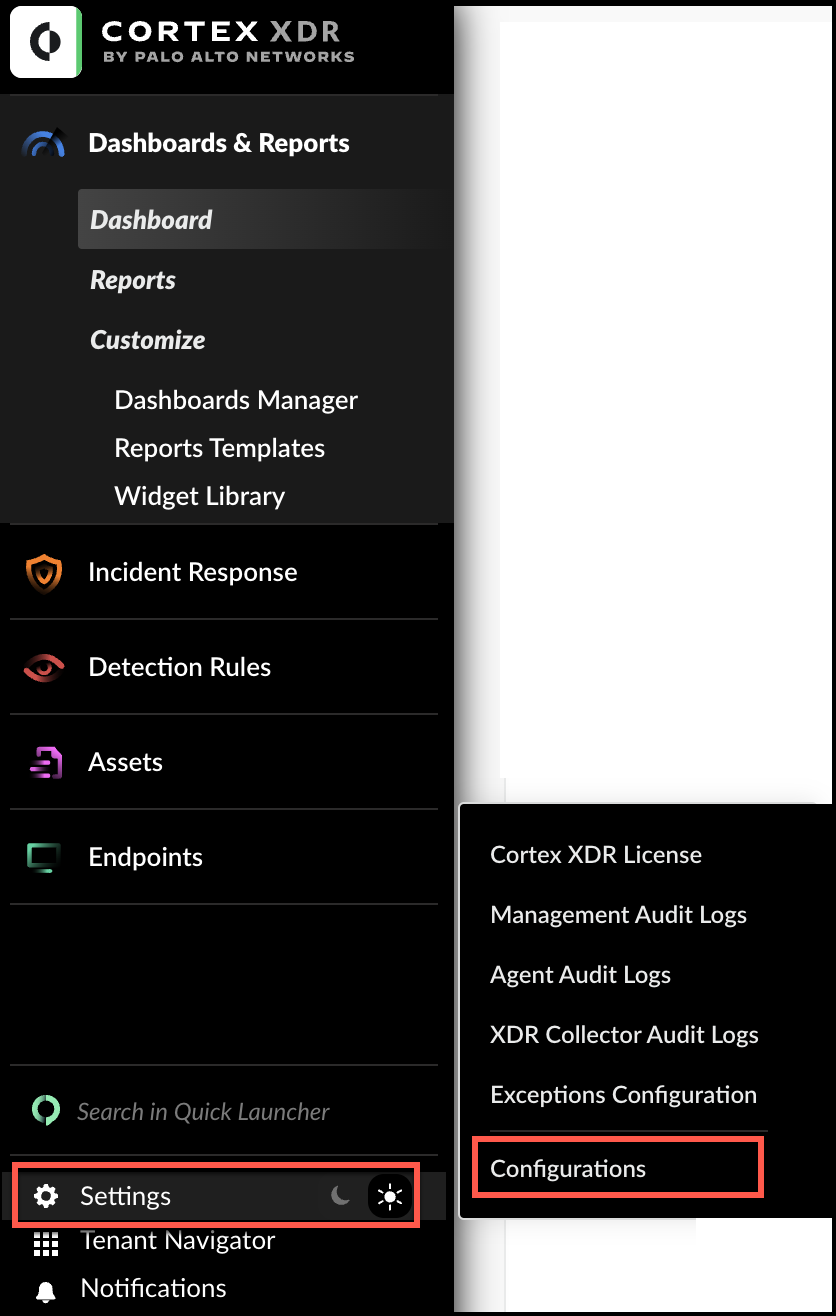Click the Endpoints monitor icon
The height and width of the screenshot is (1316, 836).
click(x=44, y=857)
